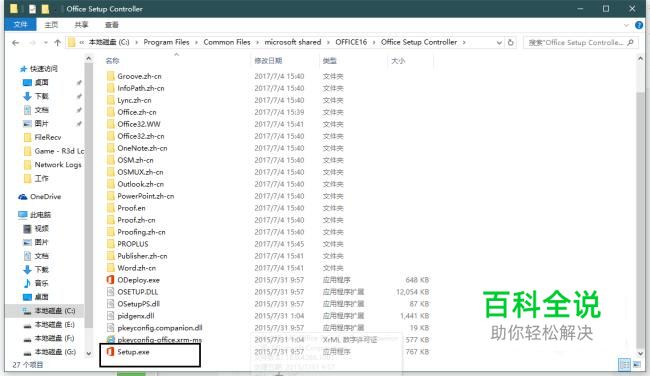Open Network Logs sidebar folder

click(53, 165)
